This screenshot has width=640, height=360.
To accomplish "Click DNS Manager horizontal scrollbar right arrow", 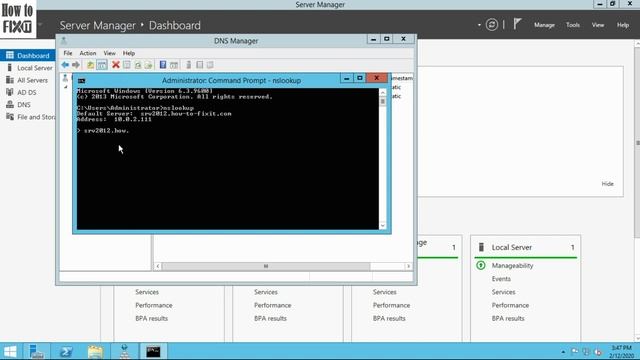I will [408, 266].
